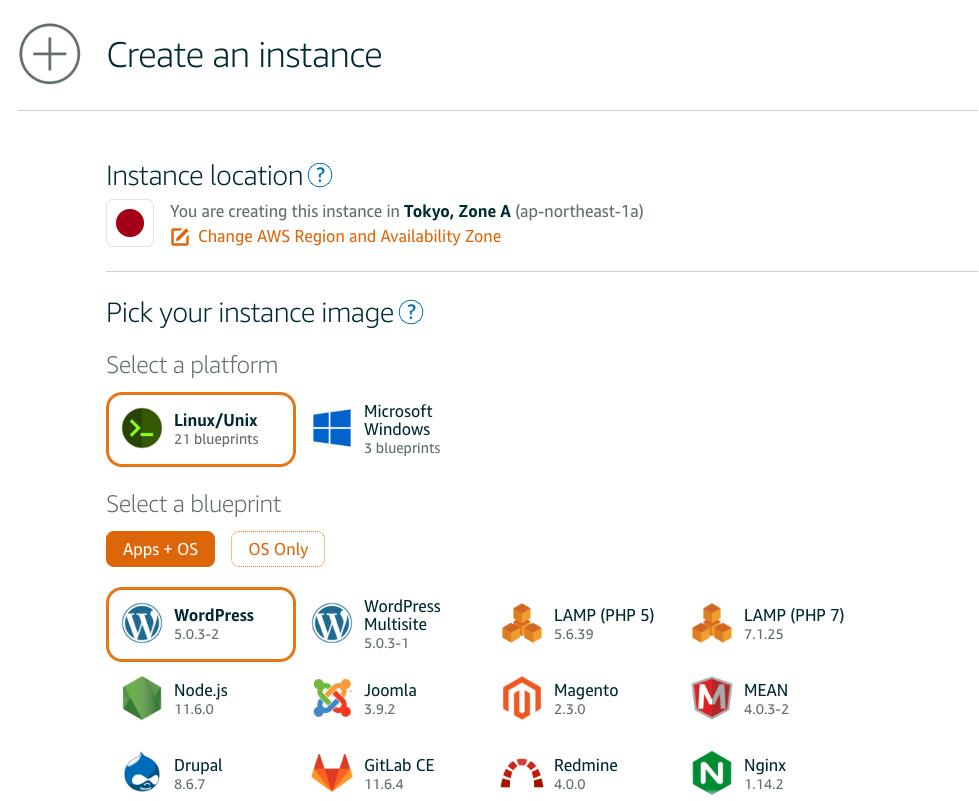The image size is (979, 801).
Task: Click the edit pencil icon for region change
Action: coord(180,237)
